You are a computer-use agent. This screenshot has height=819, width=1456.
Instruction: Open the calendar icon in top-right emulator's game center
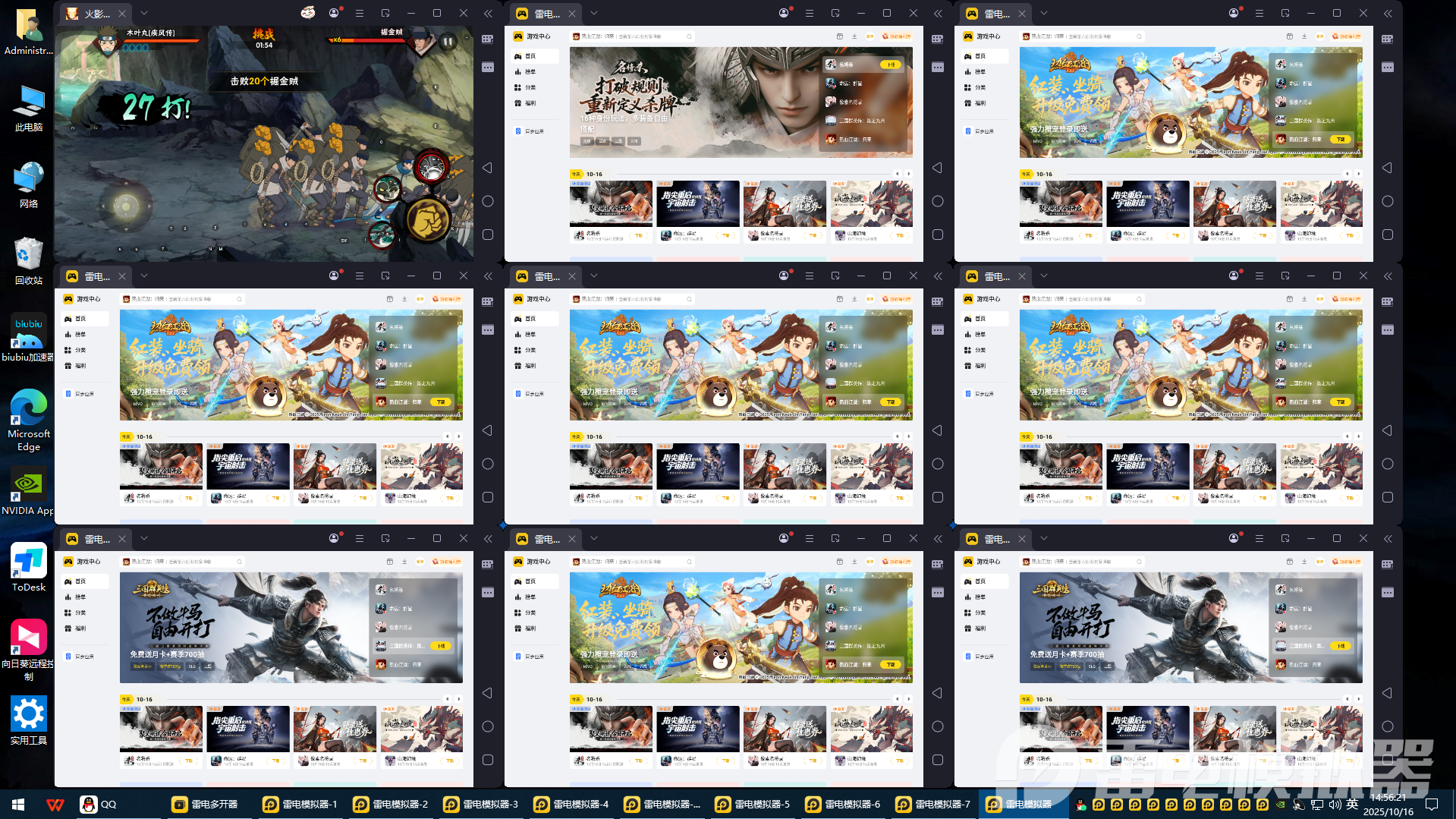tap(1290, 36)
